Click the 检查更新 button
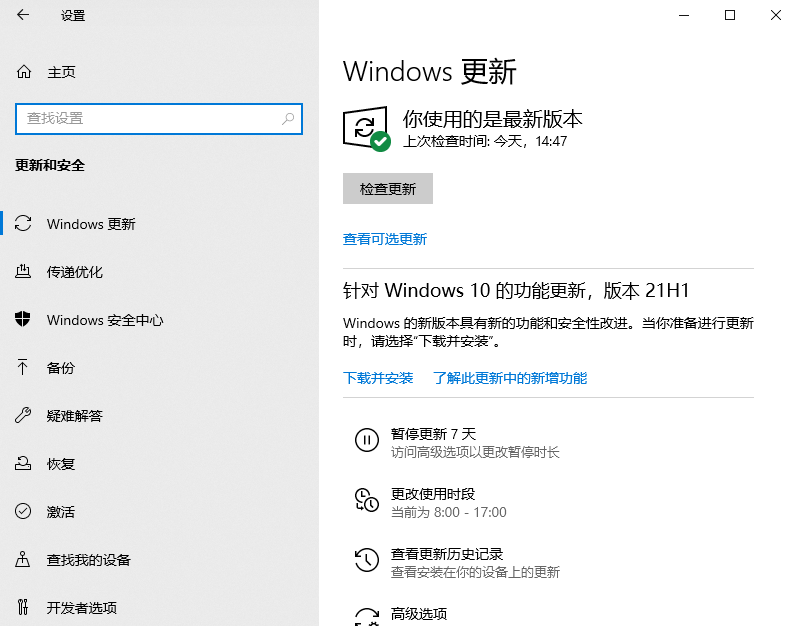Screen dimensions: 795x626 tap(388, 189)
